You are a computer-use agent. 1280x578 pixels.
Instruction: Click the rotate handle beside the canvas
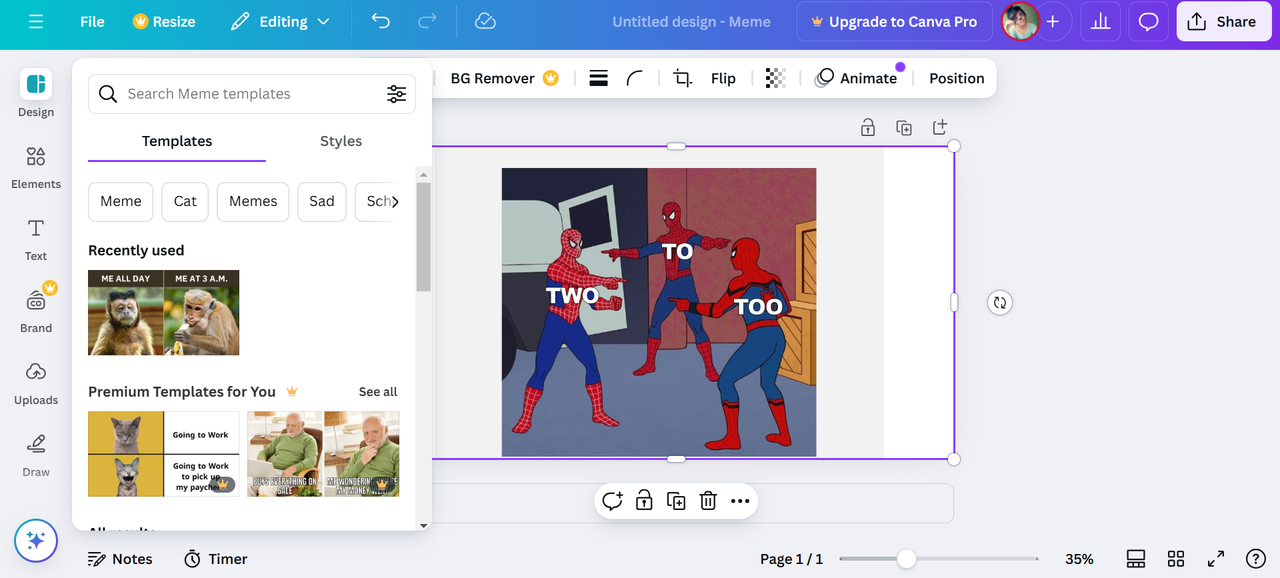click(1000, 302)
